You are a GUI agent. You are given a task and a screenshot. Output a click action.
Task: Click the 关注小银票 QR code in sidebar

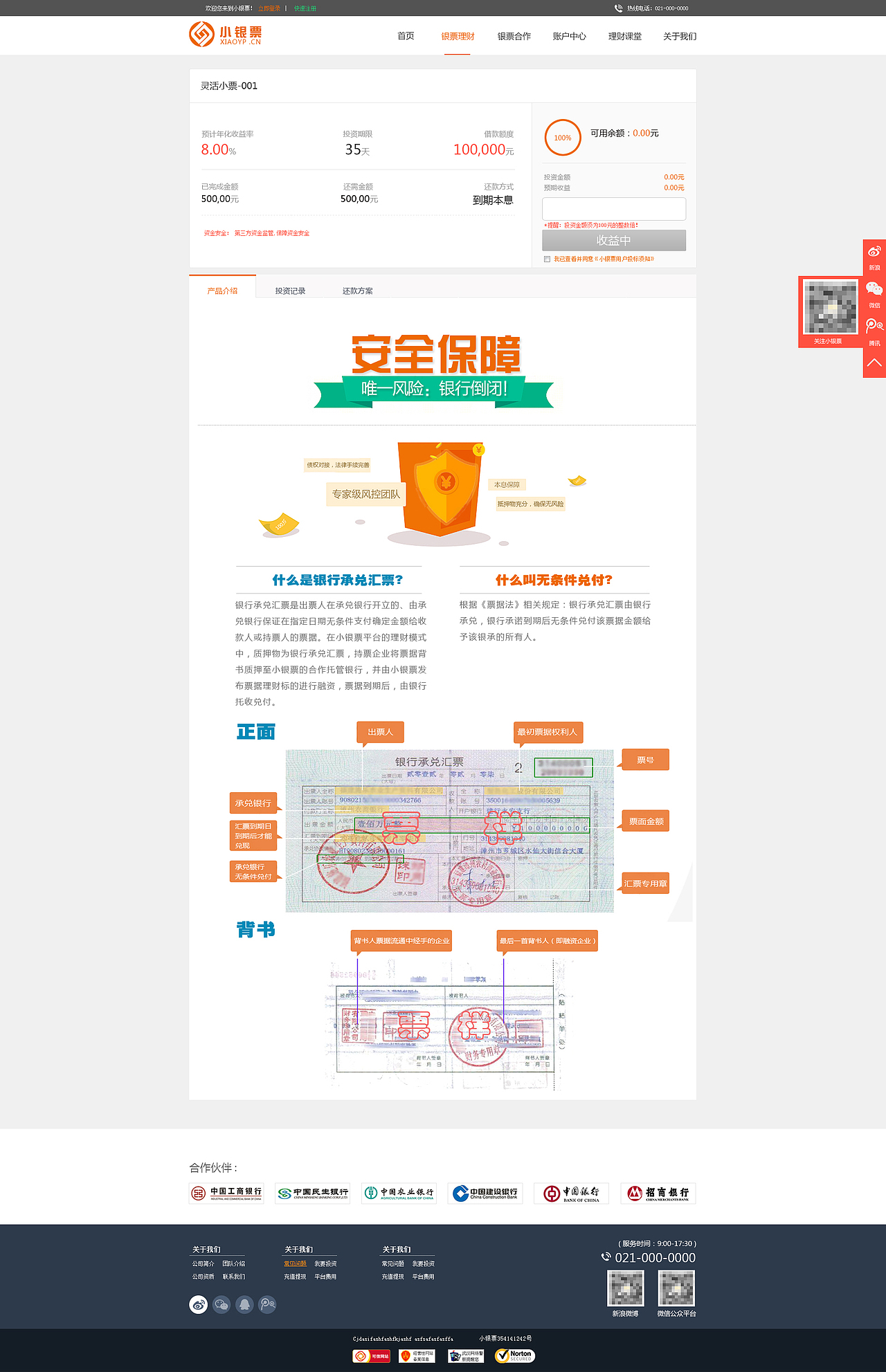pyautogui.click(x=830, y=307)
